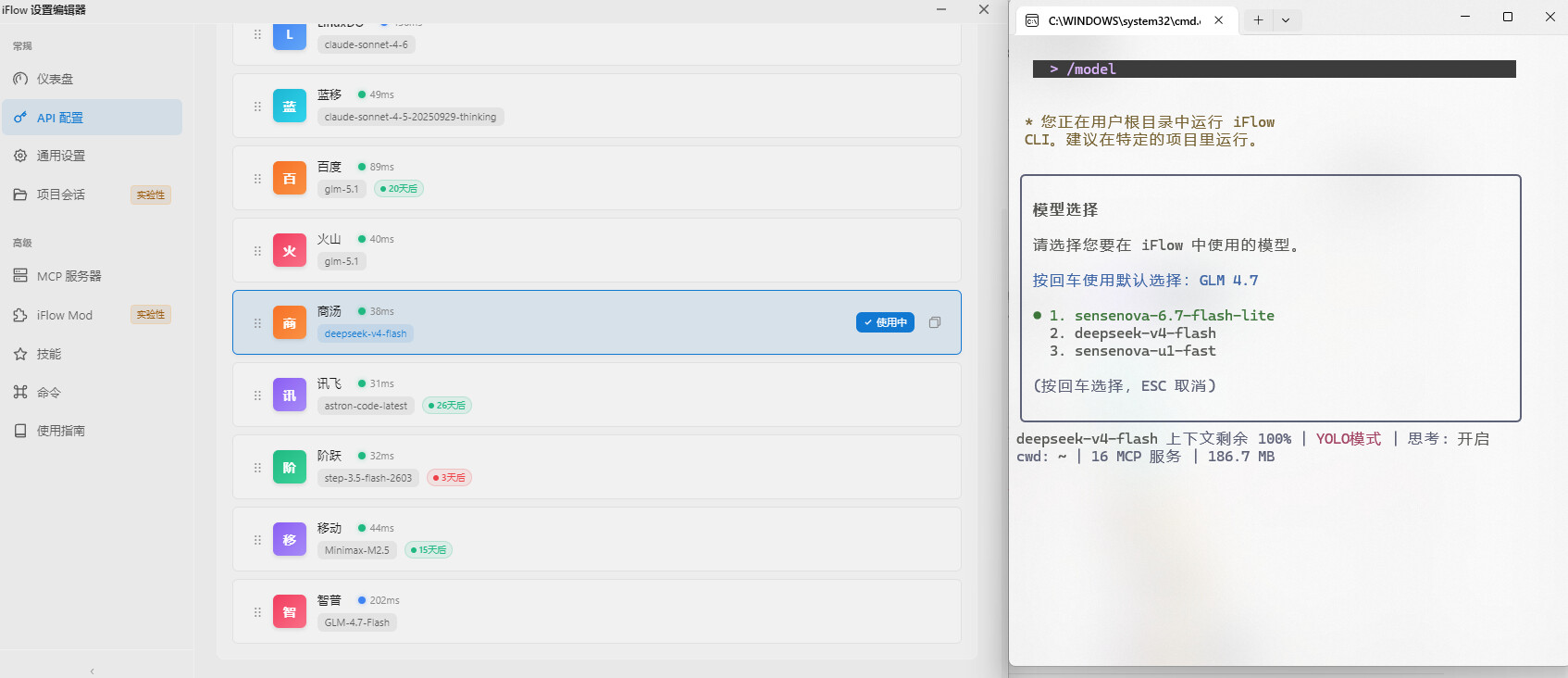Click the orange 百度 provider avatar
The height and width of the screenshot is (678, 1568).
point(290,179)
